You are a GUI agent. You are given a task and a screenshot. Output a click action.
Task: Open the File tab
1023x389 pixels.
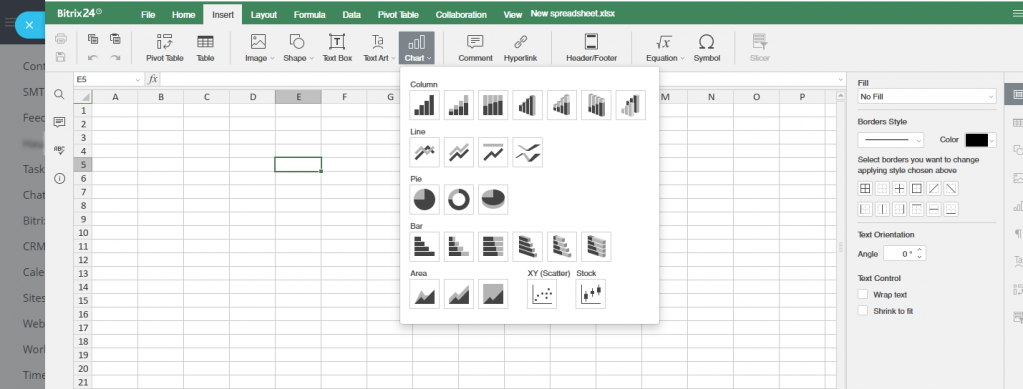[x=148, y=14]
